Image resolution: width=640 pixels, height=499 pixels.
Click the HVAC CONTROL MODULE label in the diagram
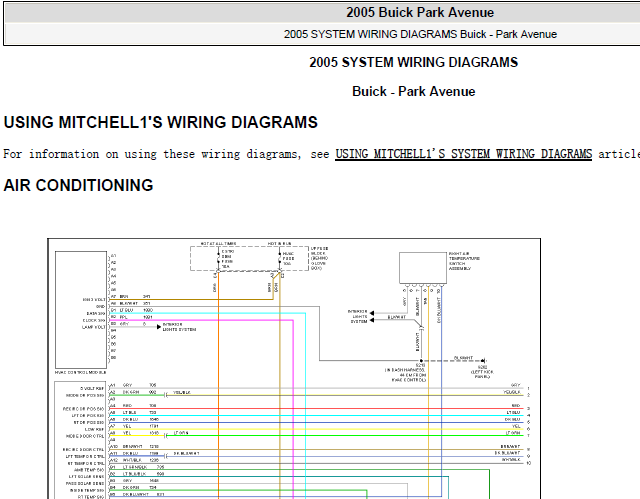coord(80,373)
